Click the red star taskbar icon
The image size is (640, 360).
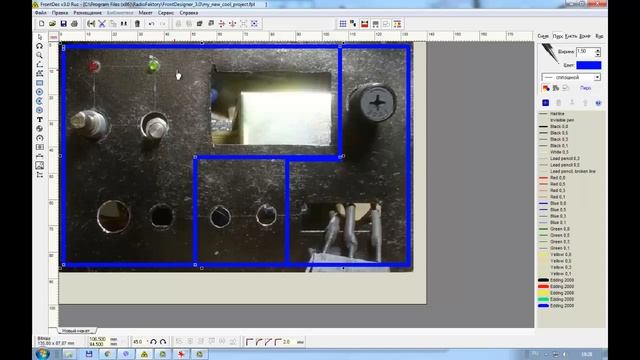pos(181,354)
